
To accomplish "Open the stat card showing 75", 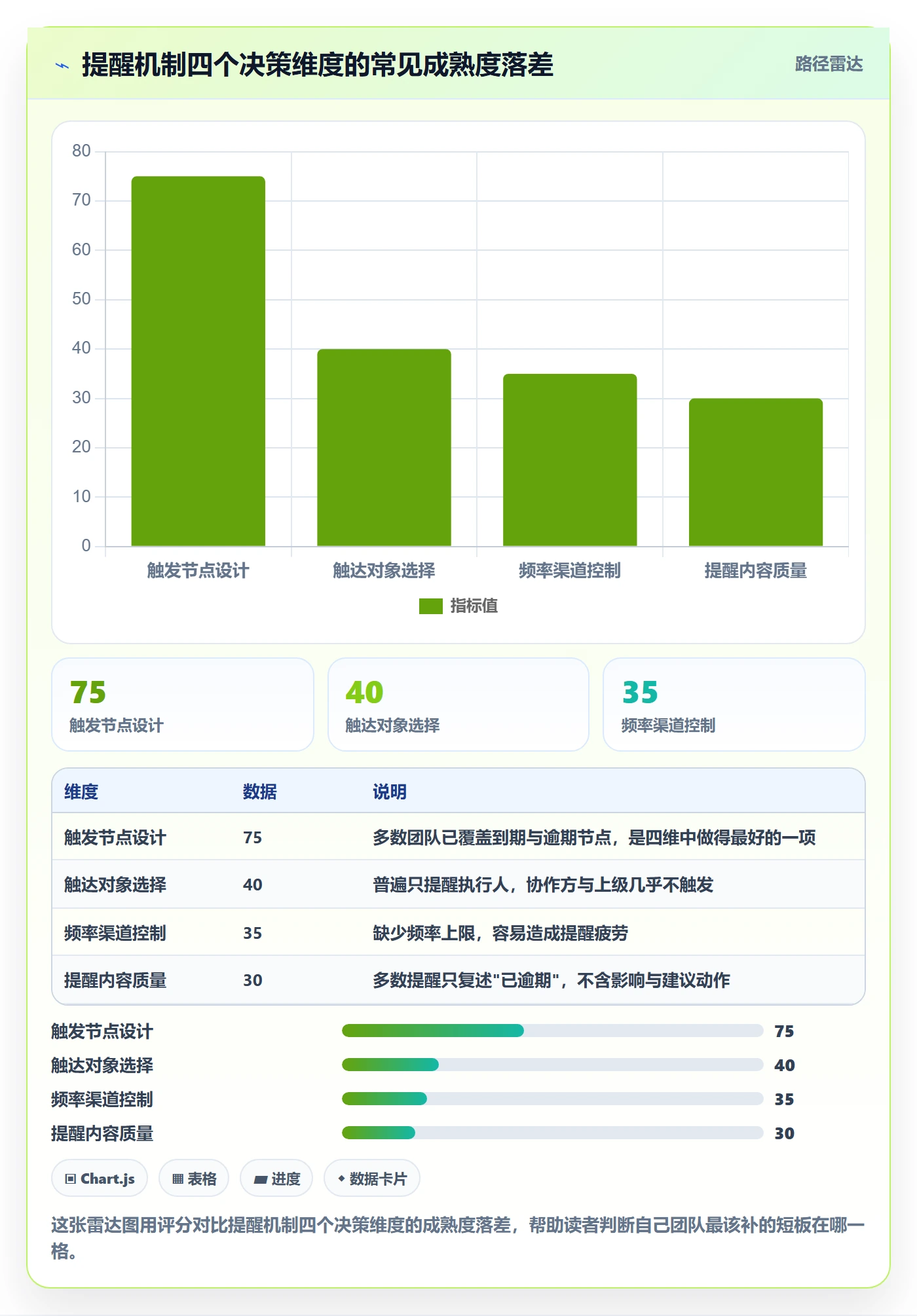I will (183, 704).
